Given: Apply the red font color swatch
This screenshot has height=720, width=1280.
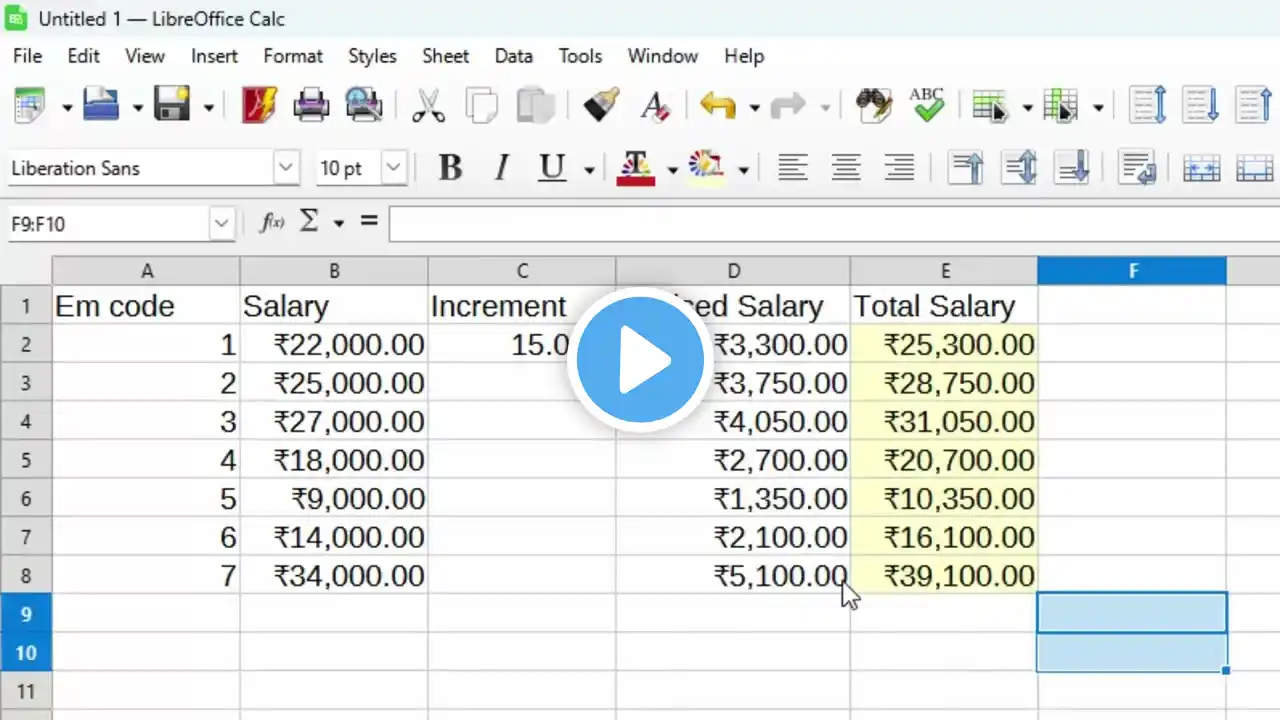Looking at the screenshot, I should [x=636, y=168].
